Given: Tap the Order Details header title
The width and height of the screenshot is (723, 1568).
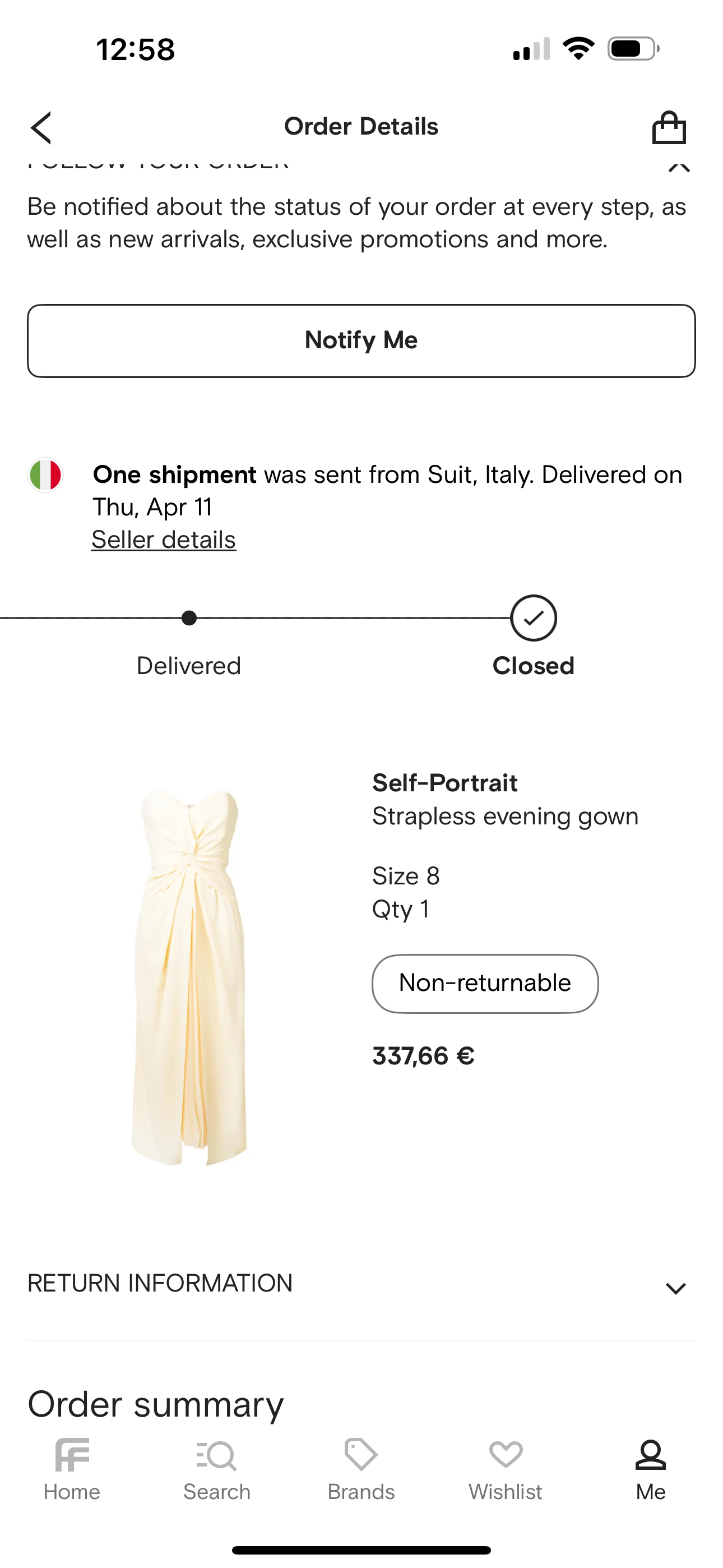Looking at the screenshot, I should [361, 127].
